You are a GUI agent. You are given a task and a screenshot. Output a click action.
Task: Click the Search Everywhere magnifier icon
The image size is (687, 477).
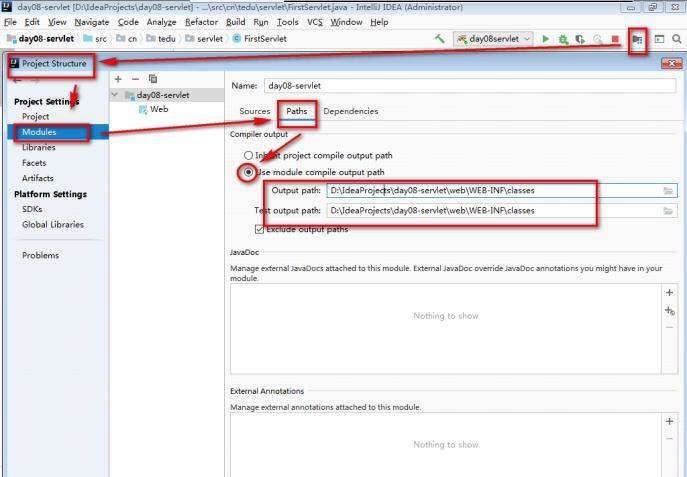(x=676, y=39)
